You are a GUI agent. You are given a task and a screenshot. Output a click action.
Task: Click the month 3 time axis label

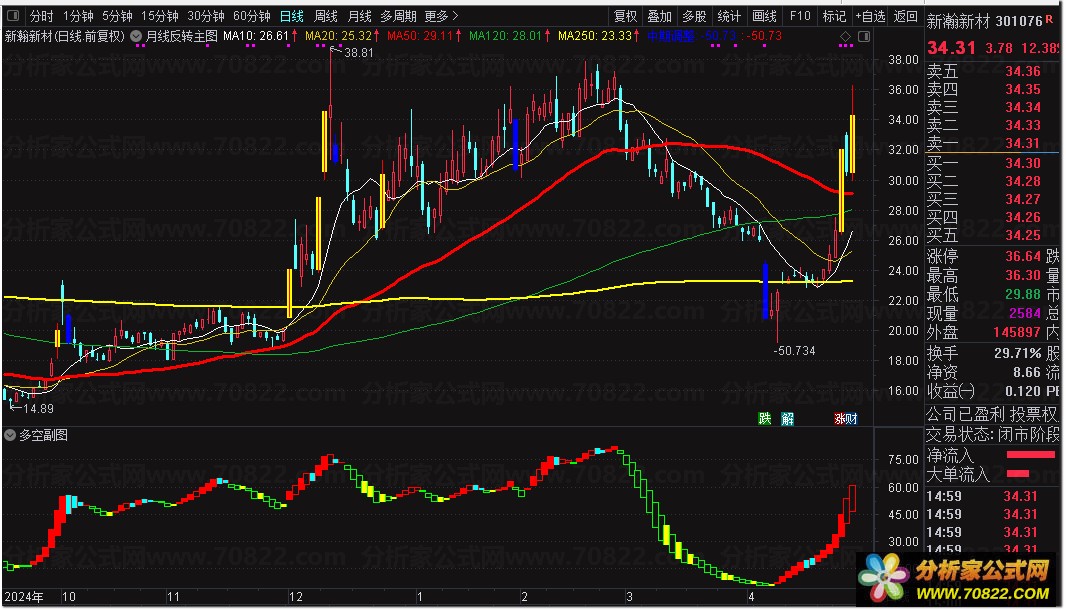(x=629, y=597)
